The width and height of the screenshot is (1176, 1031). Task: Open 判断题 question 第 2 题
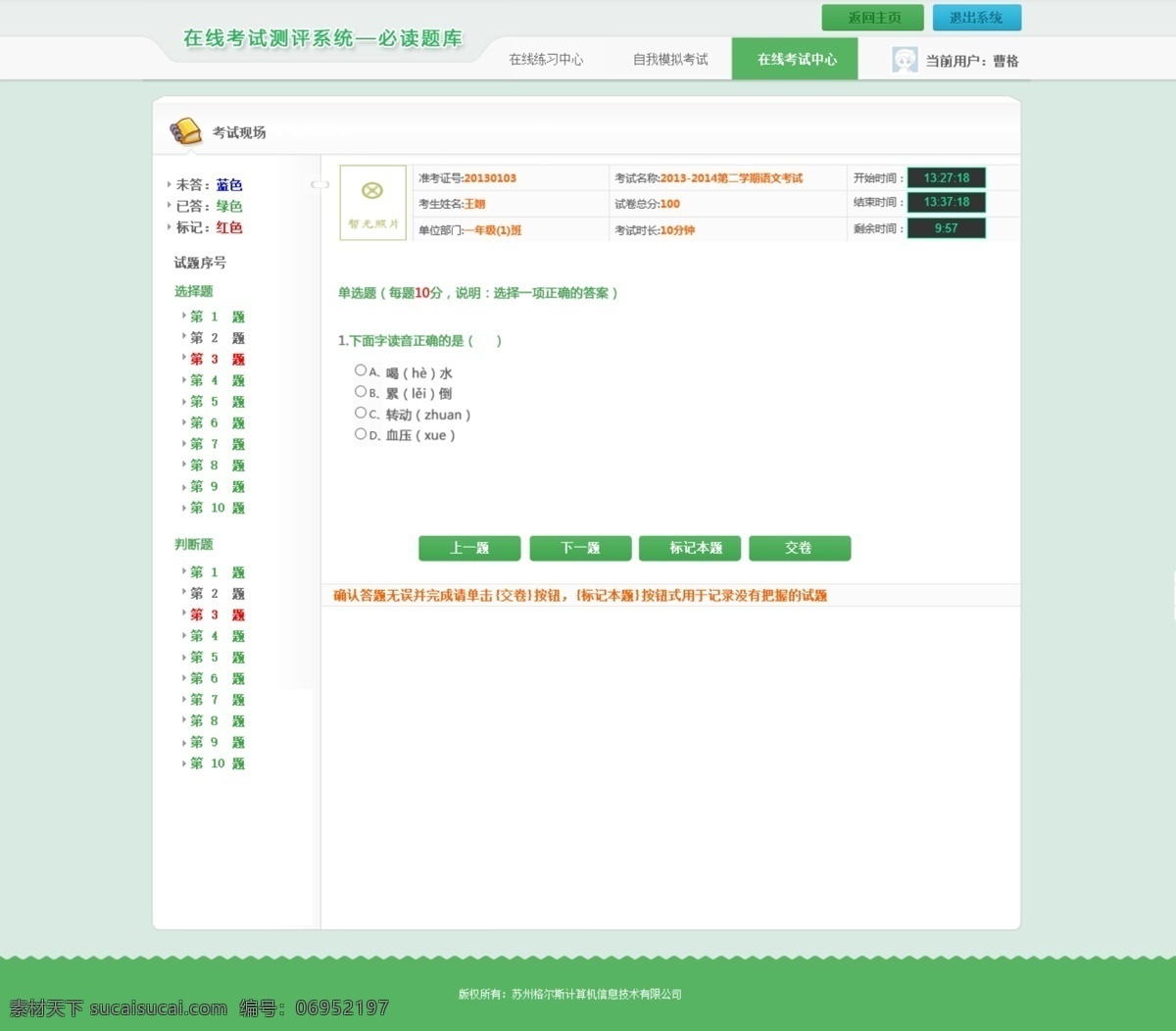[217, 594]
